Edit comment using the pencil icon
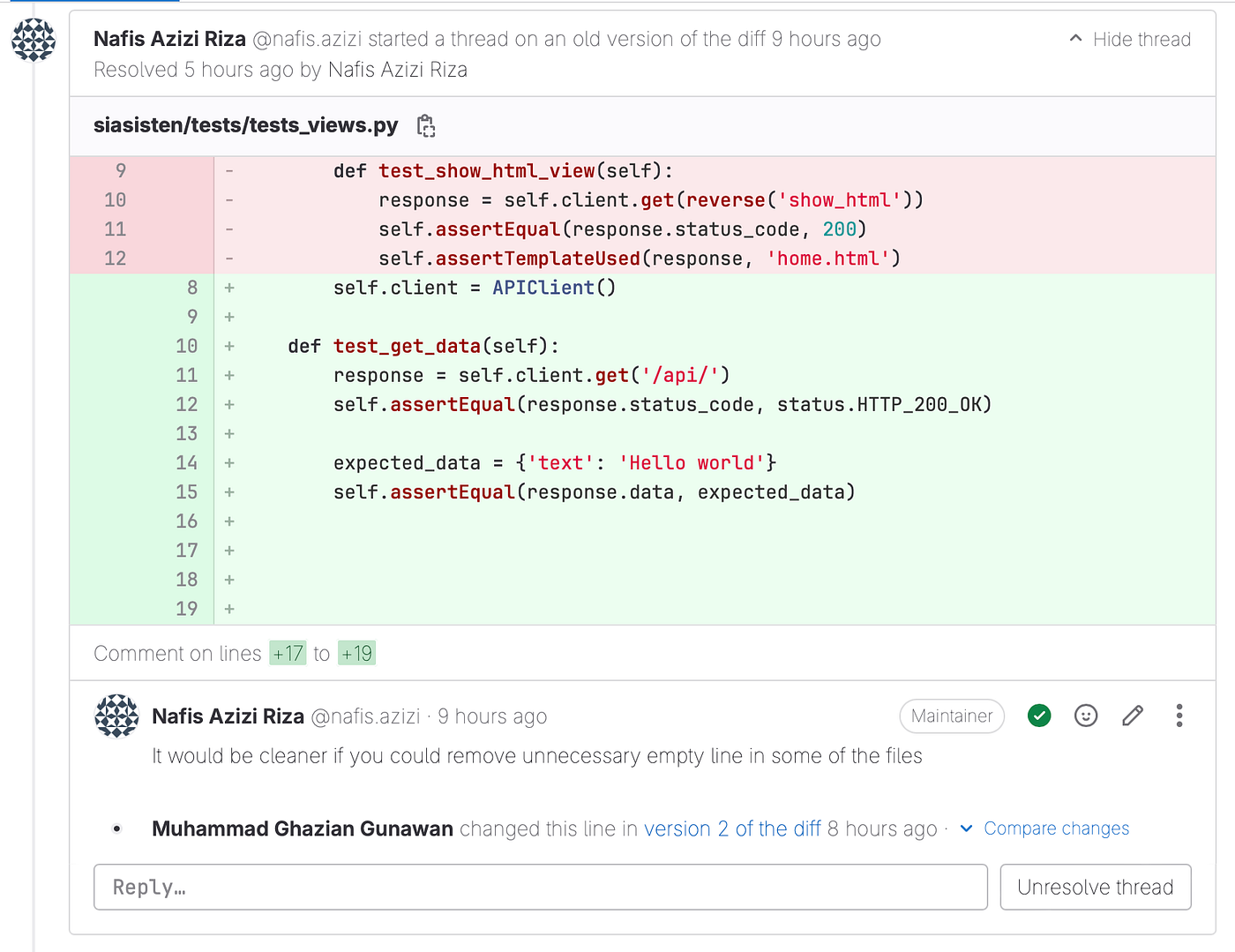 (1133, 716)
